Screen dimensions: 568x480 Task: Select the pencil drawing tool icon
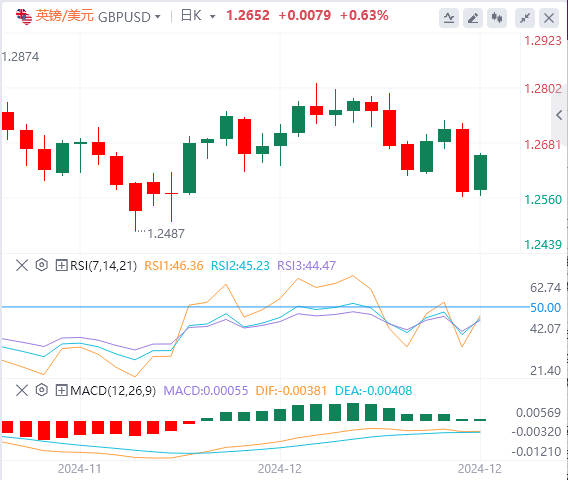click(473, 18)
